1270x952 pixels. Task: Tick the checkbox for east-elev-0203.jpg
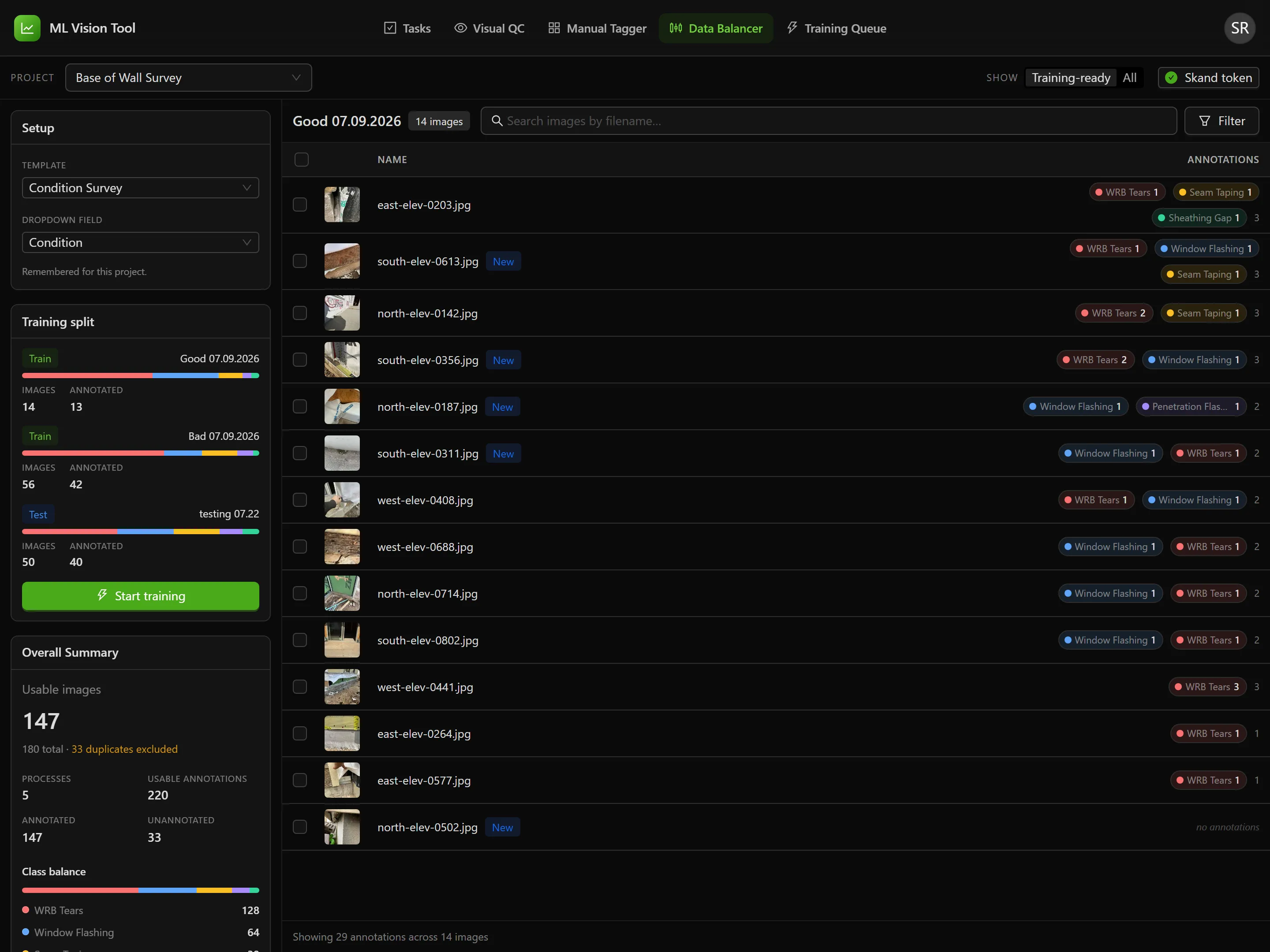pyautogui.click(x=300, y=205)
